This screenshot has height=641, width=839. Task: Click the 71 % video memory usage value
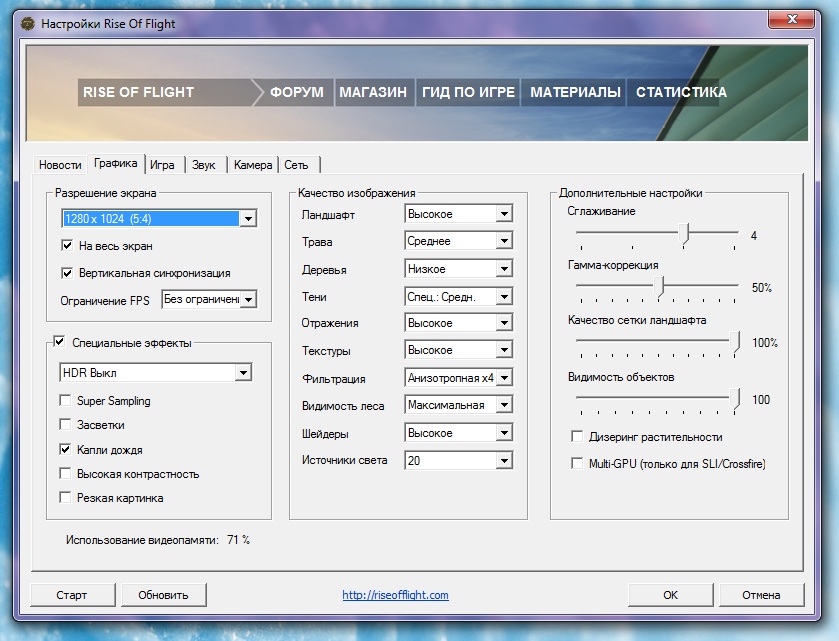[x=238, y=539]
